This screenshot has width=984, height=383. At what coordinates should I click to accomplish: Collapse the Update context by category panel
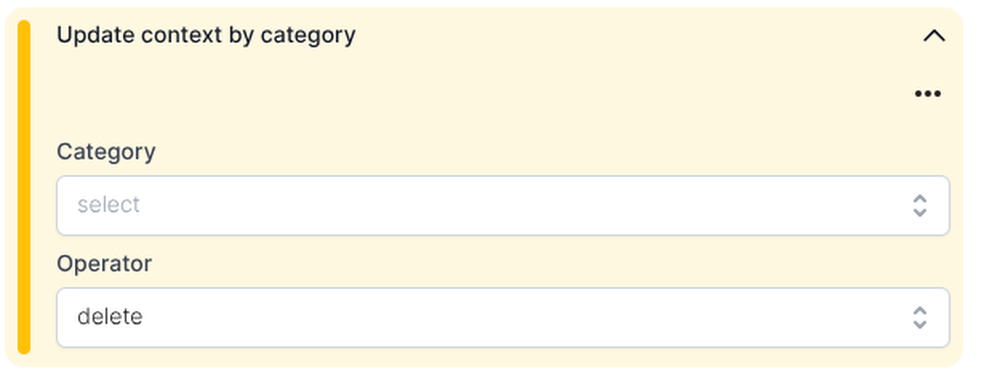tap(934, 36)
